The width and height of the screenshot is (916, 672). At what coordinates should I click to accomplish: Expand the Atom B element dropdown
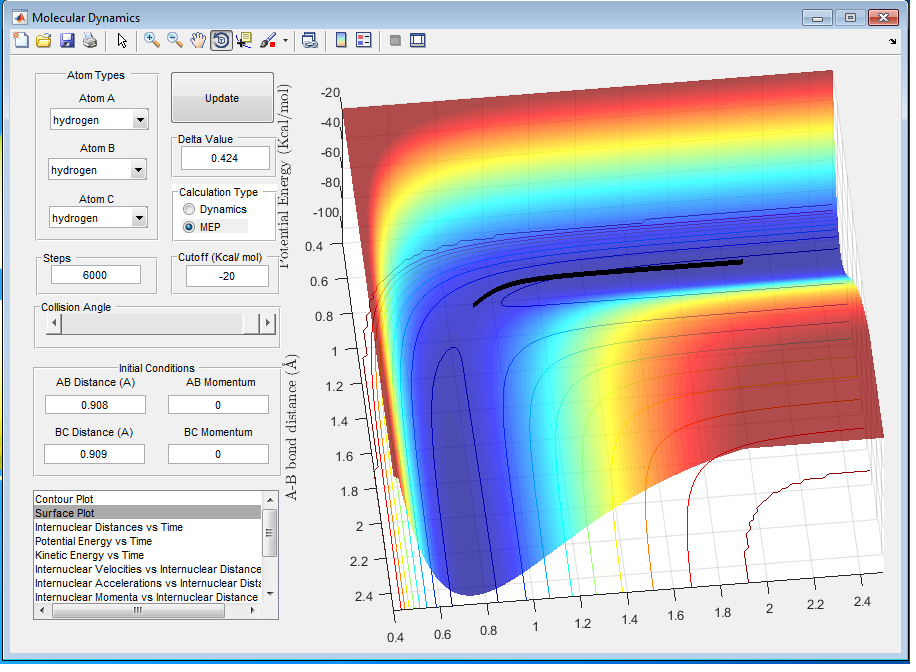click(138, 171)
